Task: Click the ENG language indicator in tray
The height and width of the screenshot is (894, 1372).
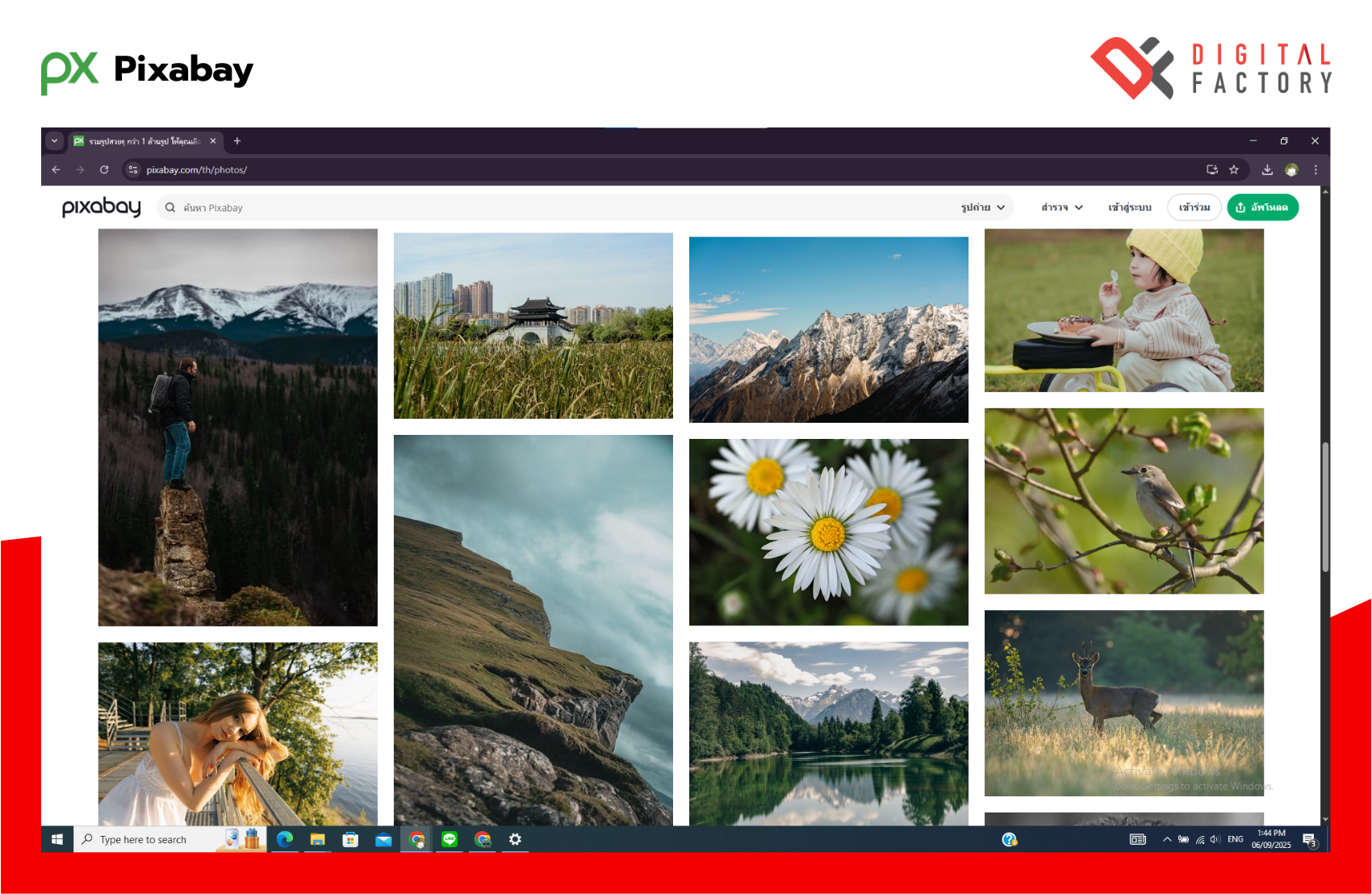Action: [x=1235, y=839]
